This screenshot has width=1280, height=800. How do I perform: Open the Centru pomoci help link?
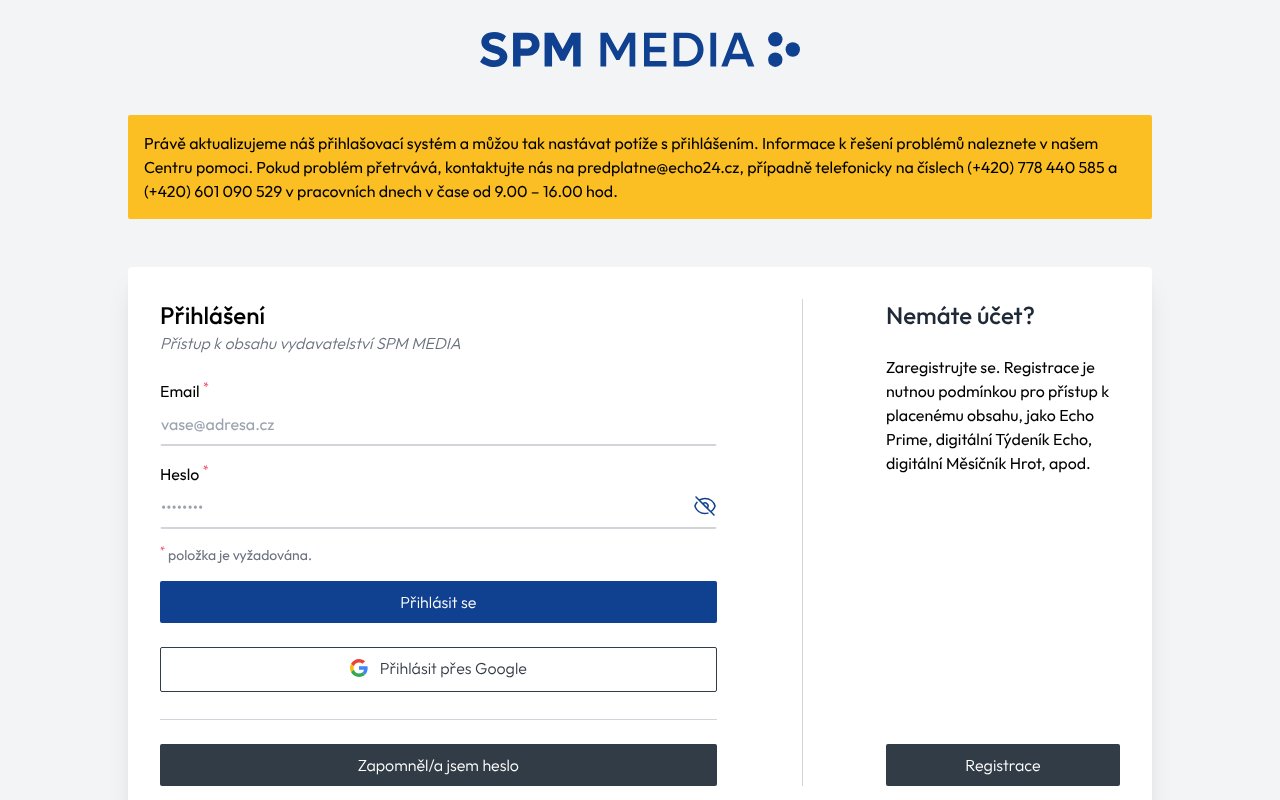[x=196, y=167]
